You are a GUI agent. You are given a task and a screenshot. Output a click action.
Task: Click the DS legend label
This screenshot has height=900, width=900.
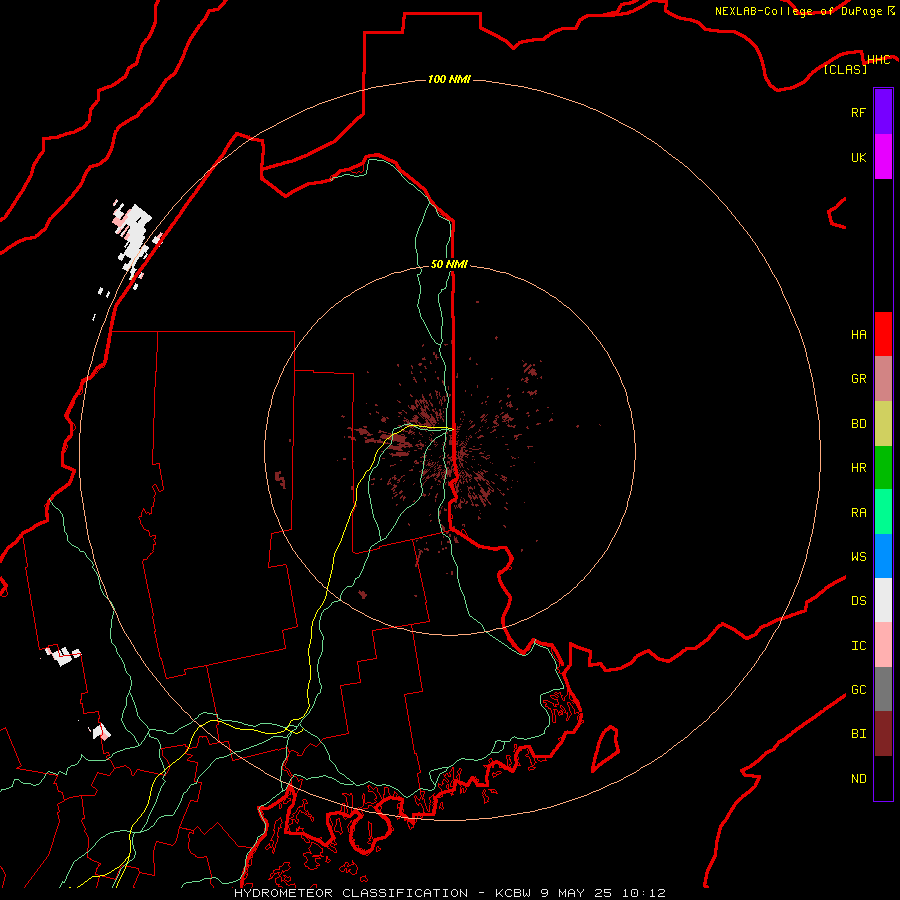(858, 601)
